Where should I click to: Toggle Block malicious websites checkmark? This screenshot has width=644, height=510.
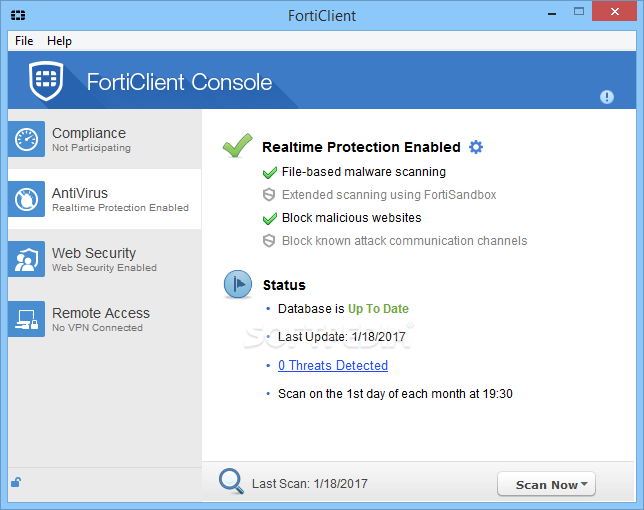tap(269, 218)
